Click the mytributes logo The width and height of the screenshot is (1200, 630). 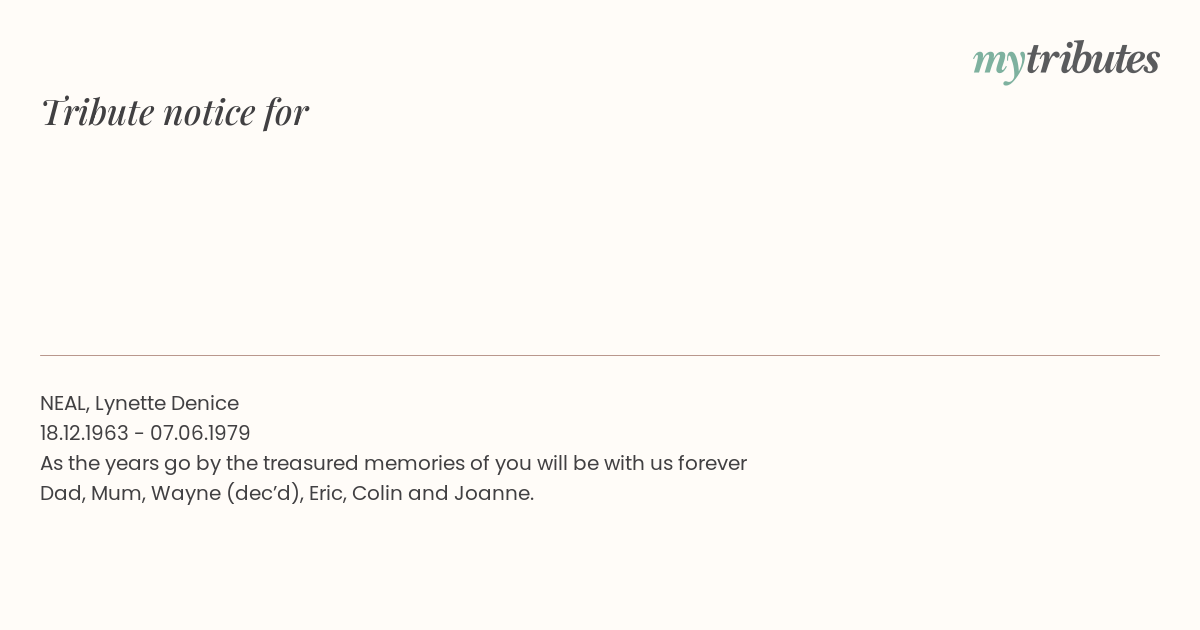pos(1066,60)
